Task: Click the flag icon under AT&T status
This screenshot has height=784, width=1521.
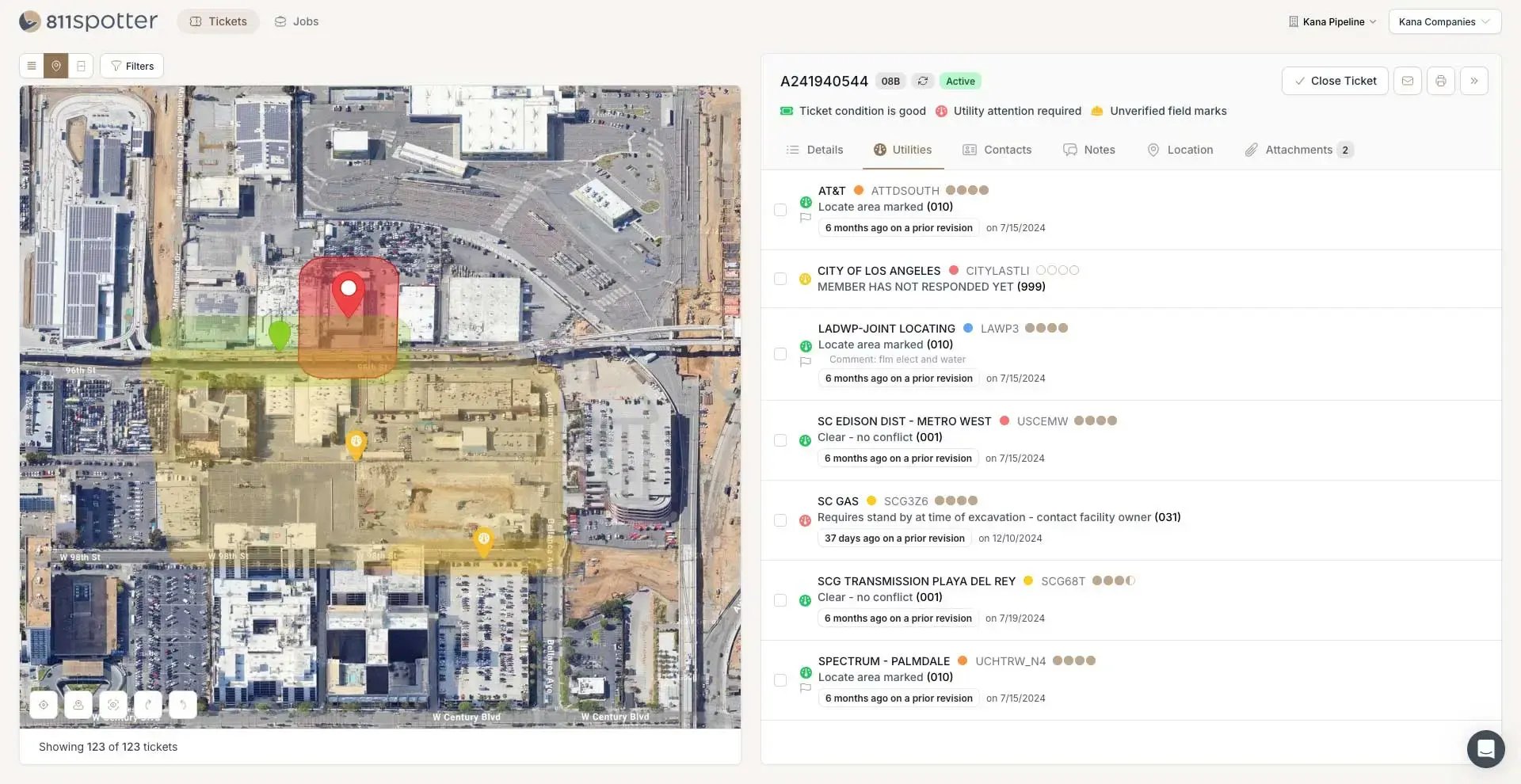Action: click(x=806, y=218)
